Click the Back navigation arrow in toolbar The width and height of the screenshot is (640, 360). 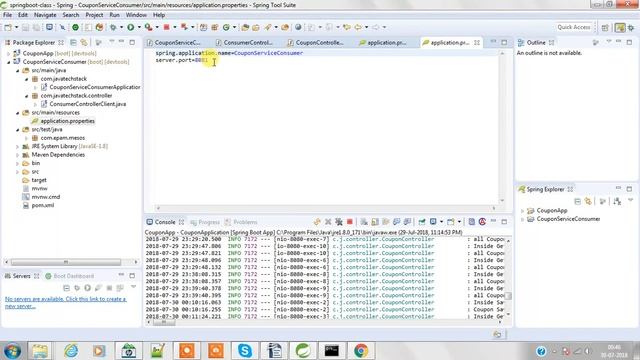pyautogui.click(x=358, y=27)
